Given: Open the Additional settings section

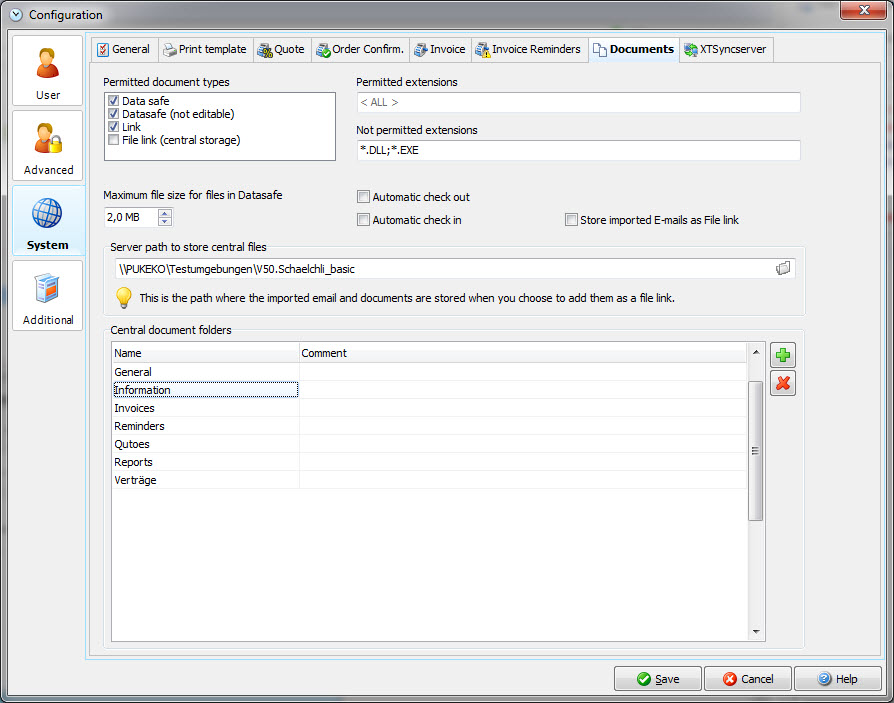Looking at the screenshot, I should tap(48, 296).
